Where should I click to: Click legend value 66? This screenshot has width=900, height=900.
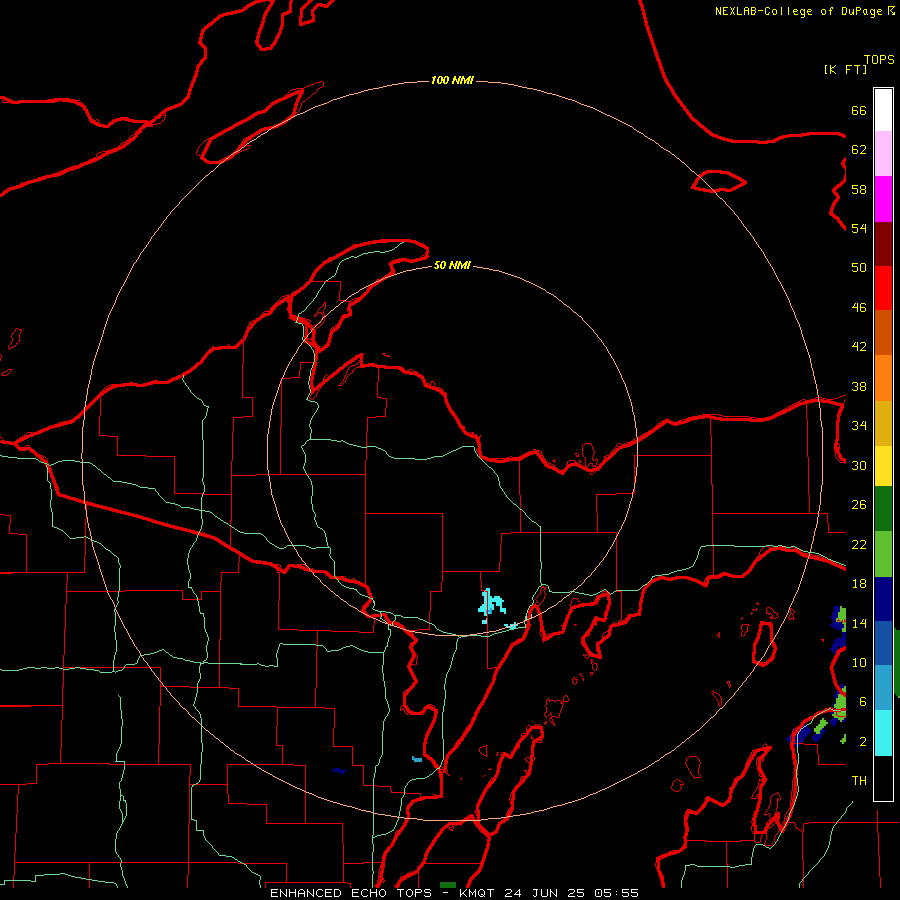click(x=859, y=110)
